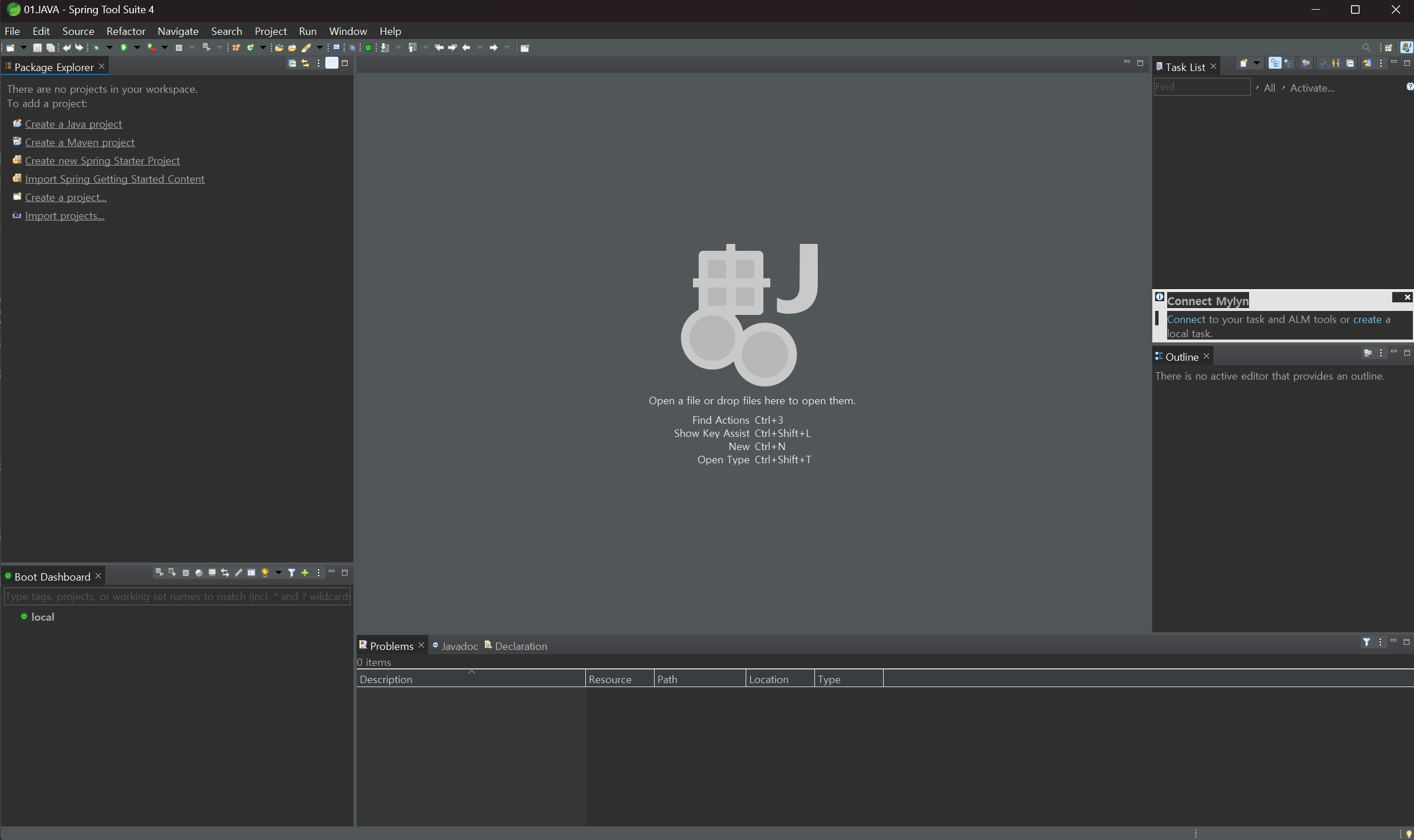The image size is (1414, 840).
Task: Click the filter funnel in Boot Dashboard
Action: [x=292, y=573]
